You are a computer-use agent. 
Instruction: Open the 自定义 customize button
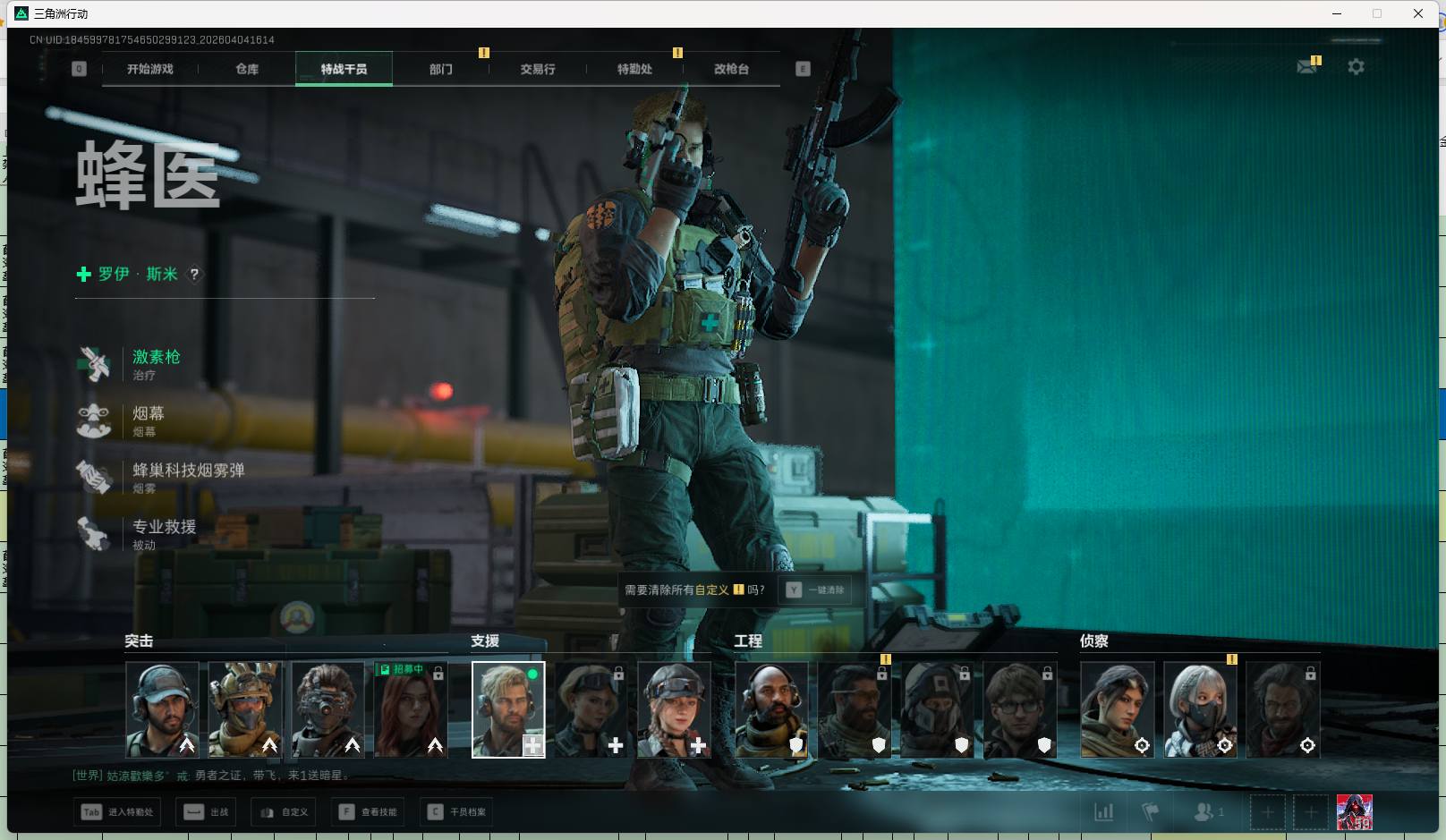coord(284,812)
